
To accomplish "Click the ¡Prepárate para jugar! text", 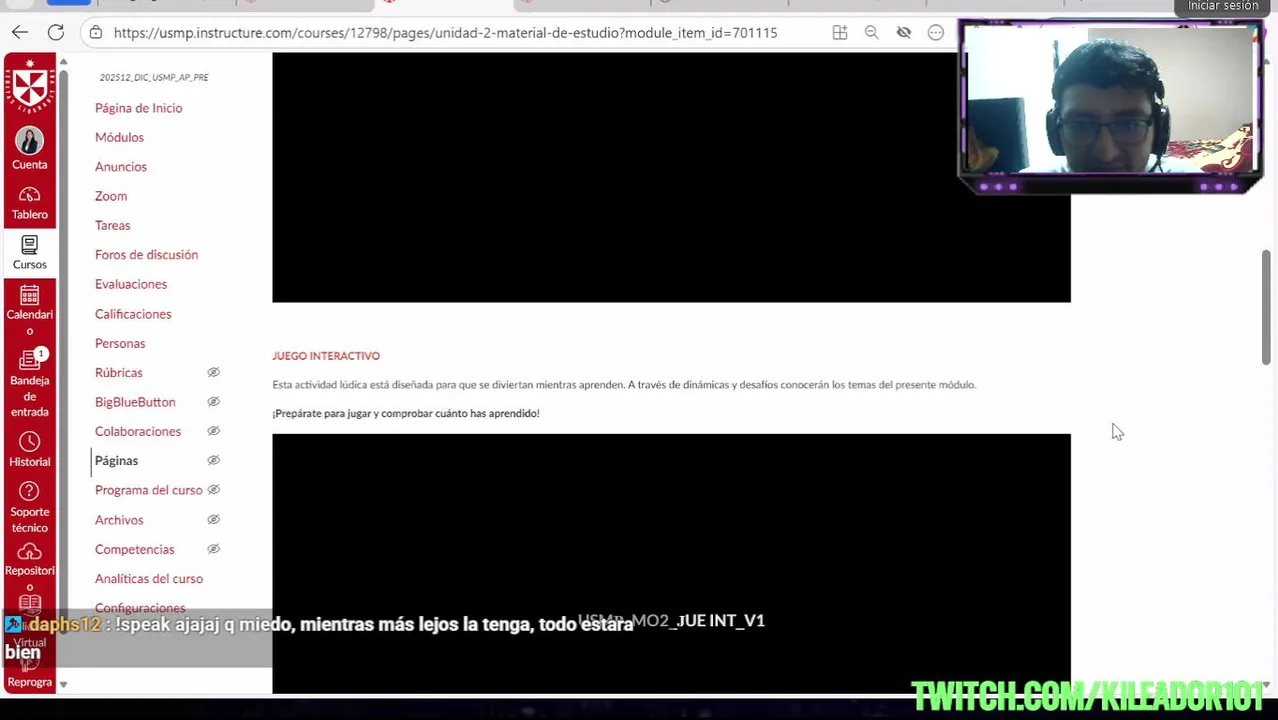I will [406, 413].
